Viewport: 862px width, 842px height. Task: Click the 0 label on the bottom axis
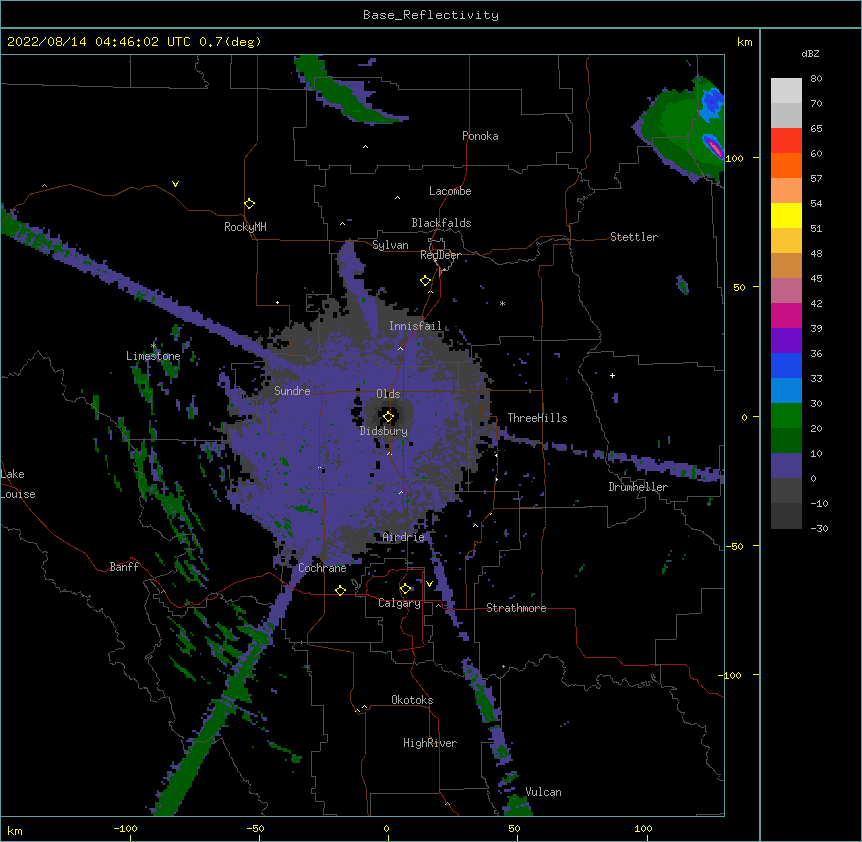pyautogui.click(x=386, y=828)
